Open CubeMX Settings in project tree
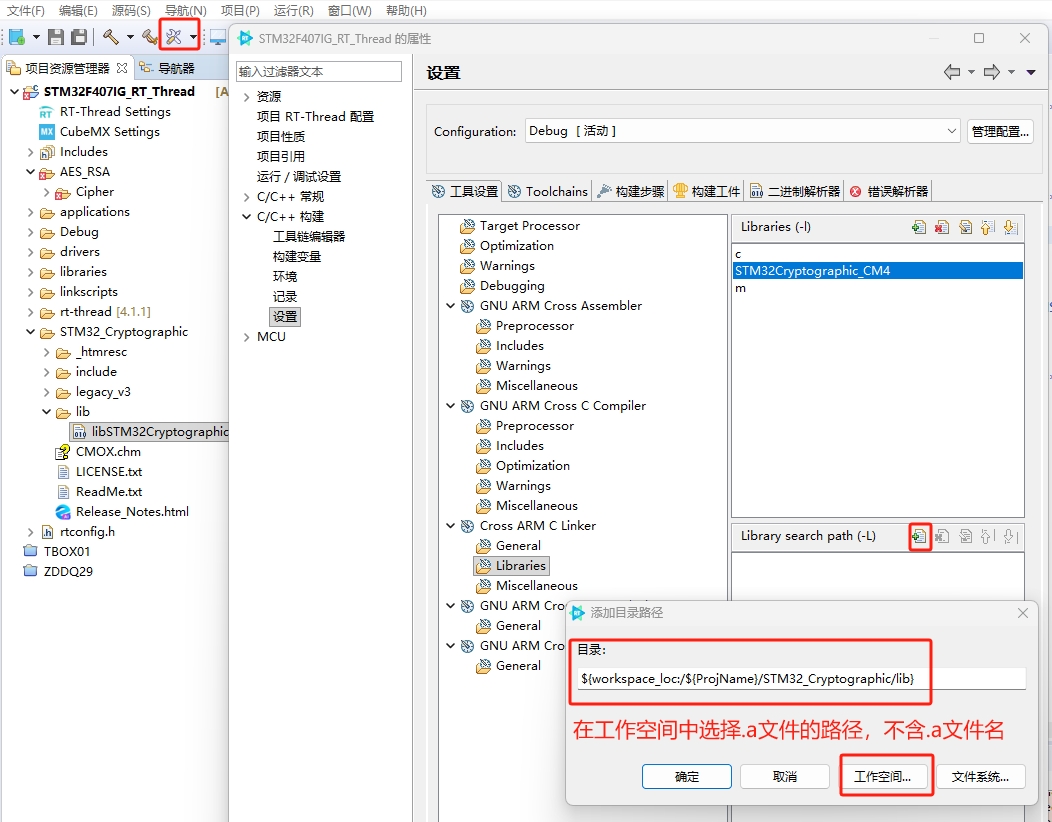 coord(109,132)
